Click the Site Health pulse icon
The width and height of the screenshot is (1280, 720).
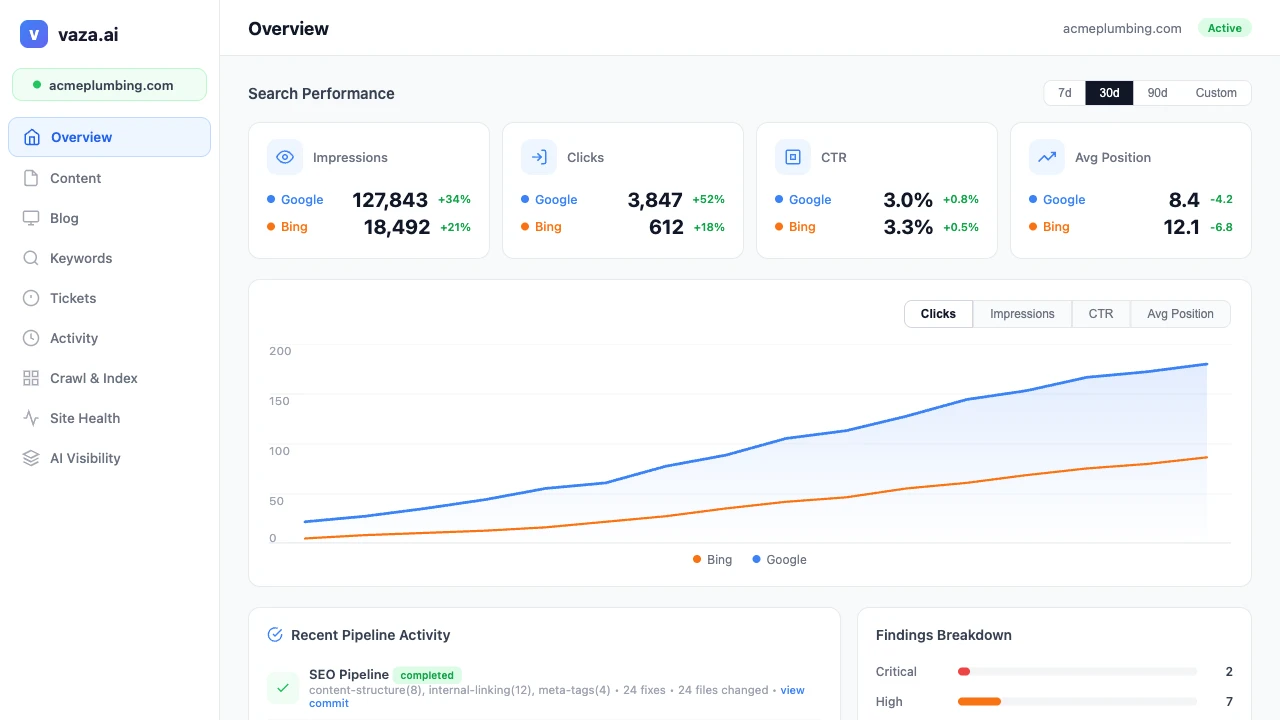(x=31, y=418)
